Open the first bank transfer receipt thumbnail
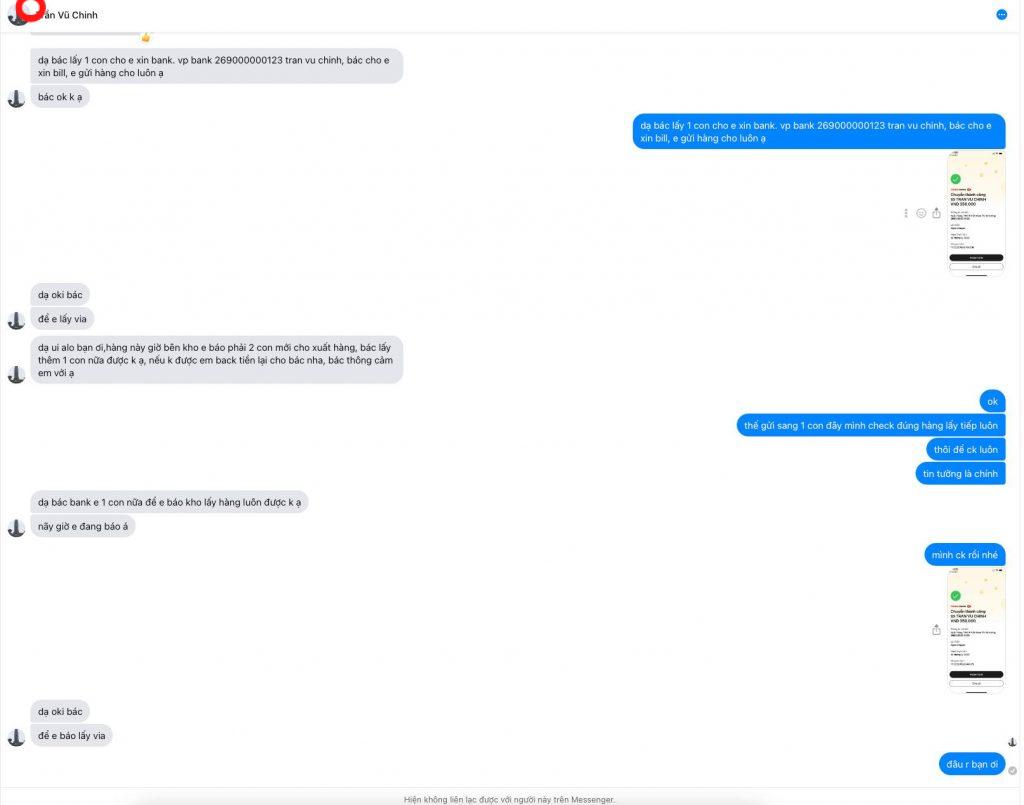 click(976, 213)
